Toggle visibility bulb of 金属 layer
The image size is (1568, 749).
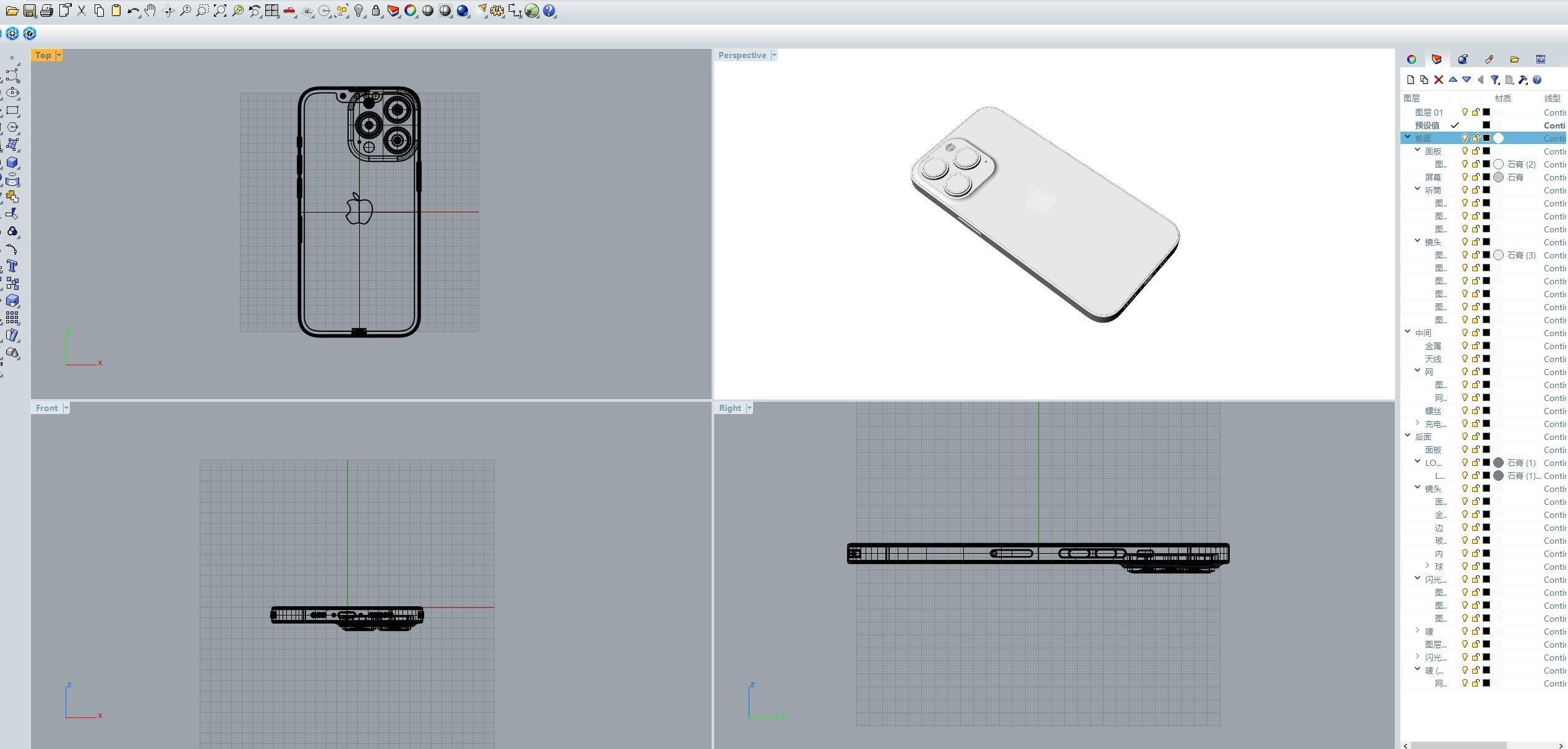tap(1465, 346)
